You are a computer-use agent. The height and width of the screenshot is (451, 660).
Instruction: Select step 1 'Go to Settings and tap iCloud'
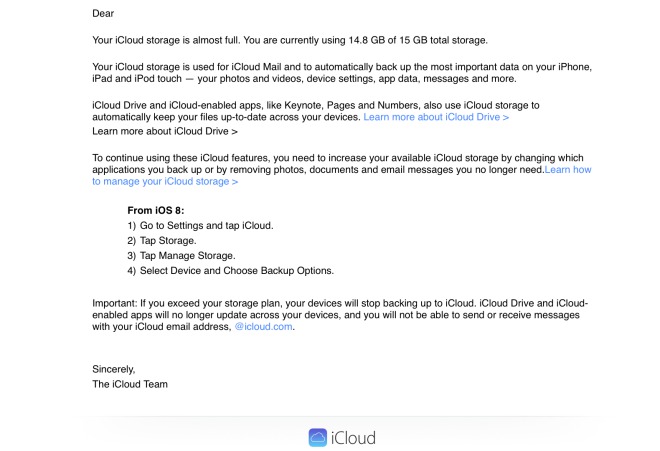[x=200, y=225]
